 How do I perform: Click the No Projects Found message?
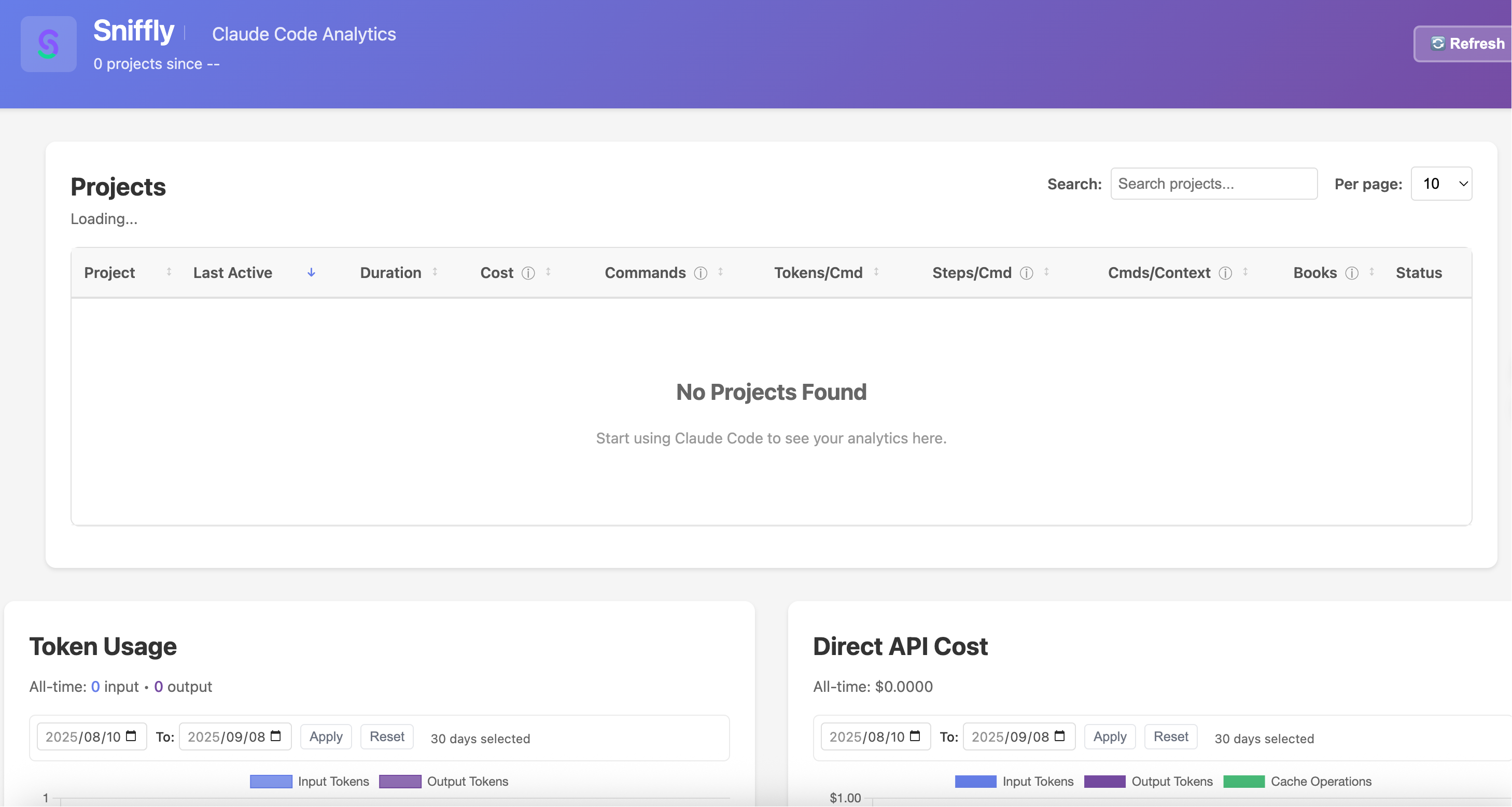tap(771, 392)
